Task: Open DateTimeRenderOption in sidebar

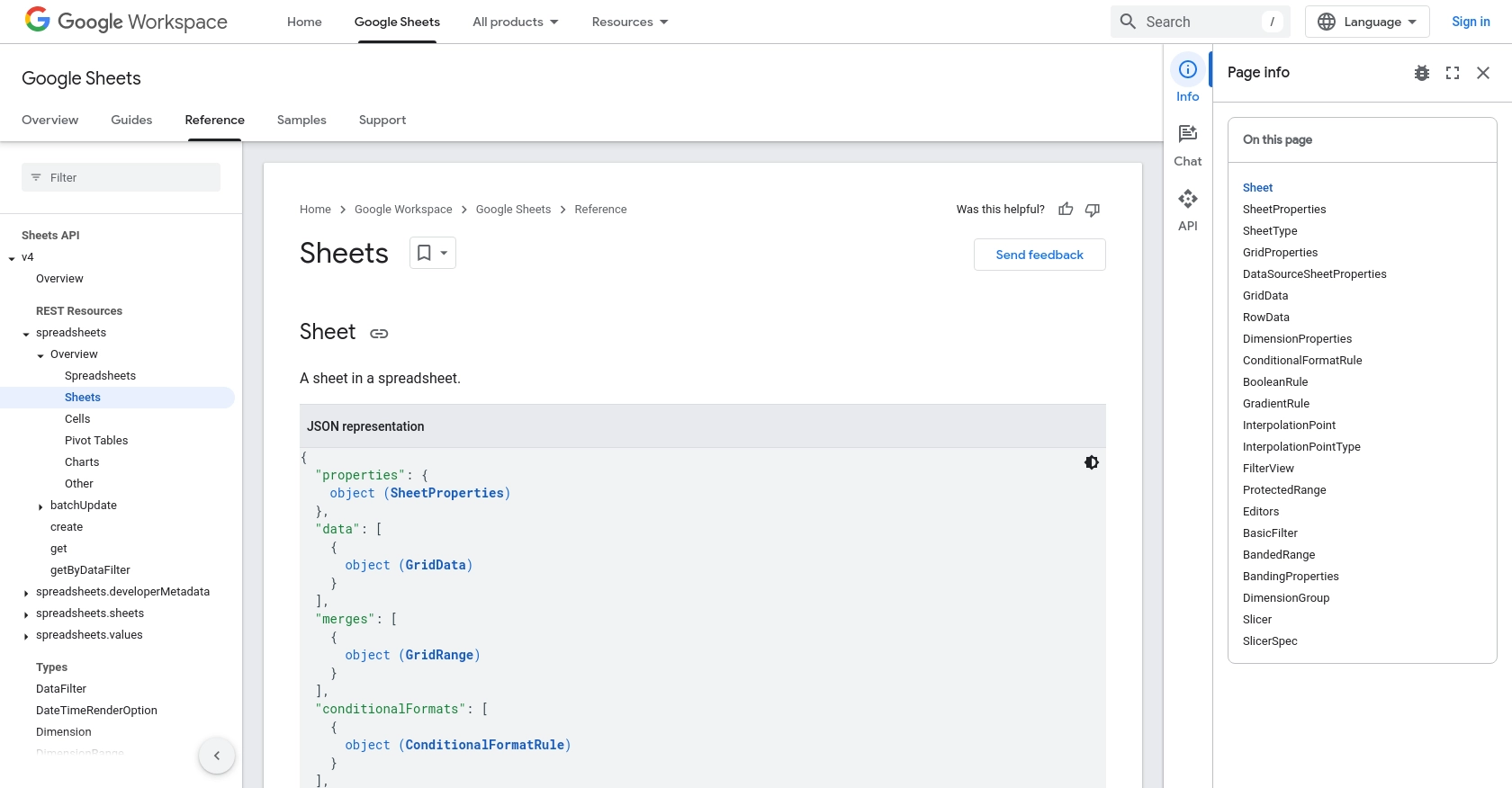Action: click(96, 711)
